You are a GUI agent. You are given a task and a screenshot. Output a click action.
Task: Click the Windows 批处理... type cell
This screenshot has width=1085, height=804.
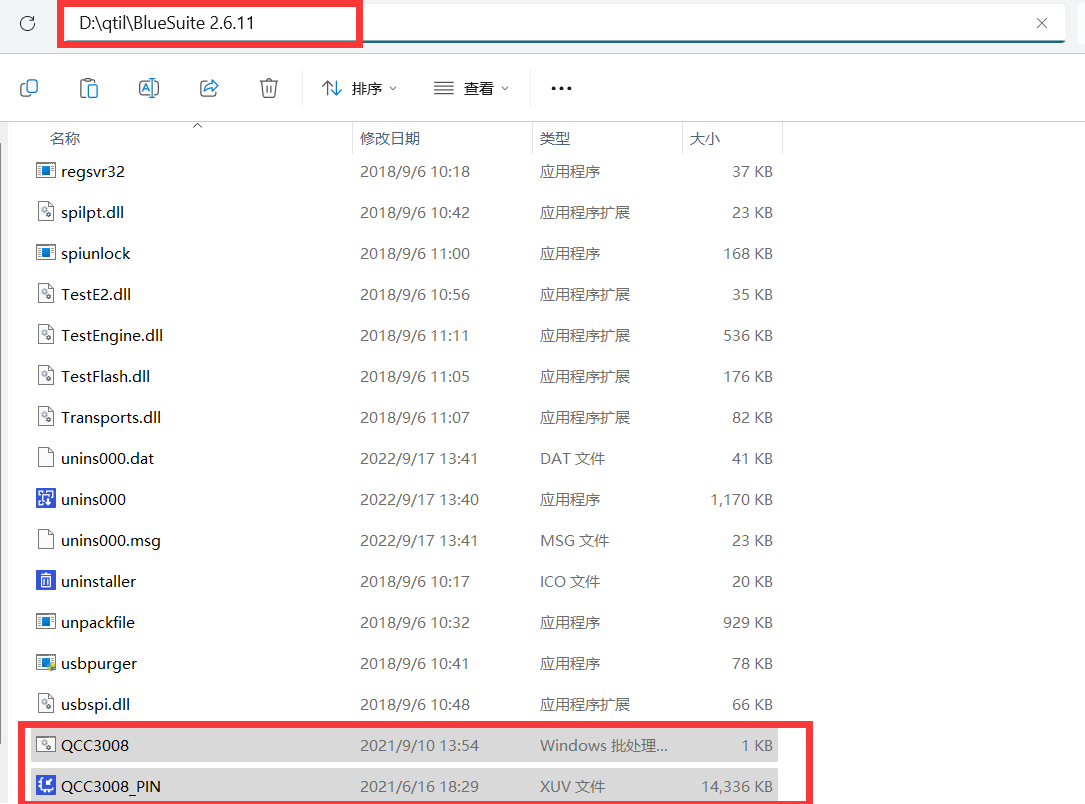click(603, 745)
